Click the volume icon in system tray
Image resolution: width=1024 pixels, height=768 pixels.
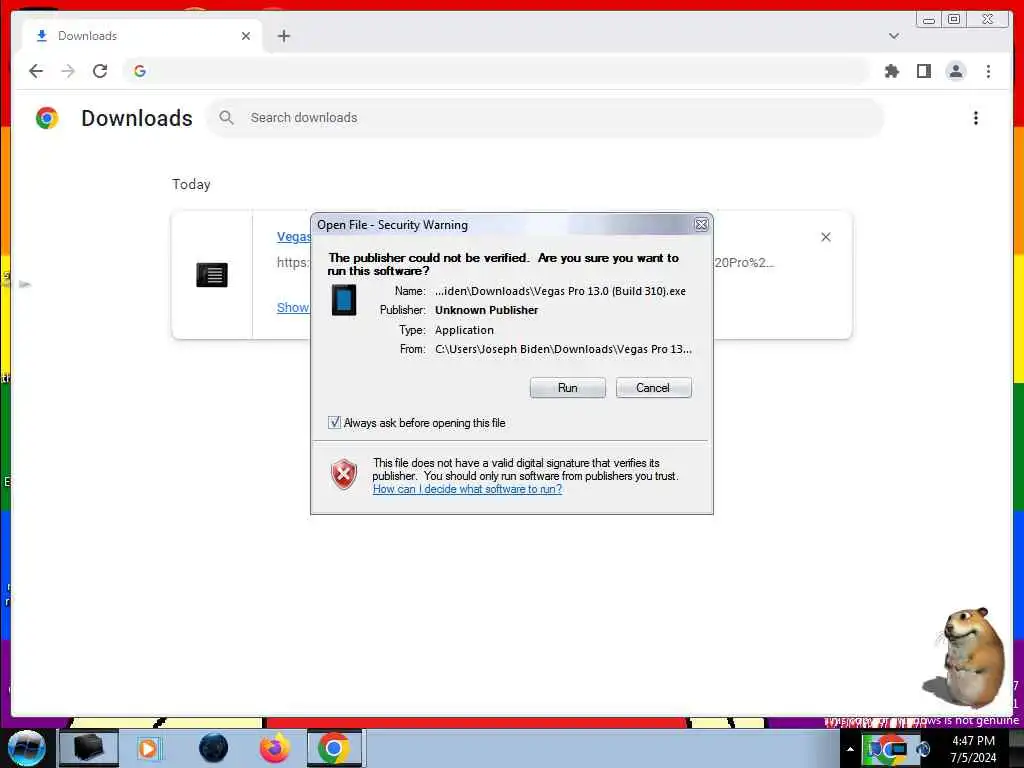click(x=923, y=749)
